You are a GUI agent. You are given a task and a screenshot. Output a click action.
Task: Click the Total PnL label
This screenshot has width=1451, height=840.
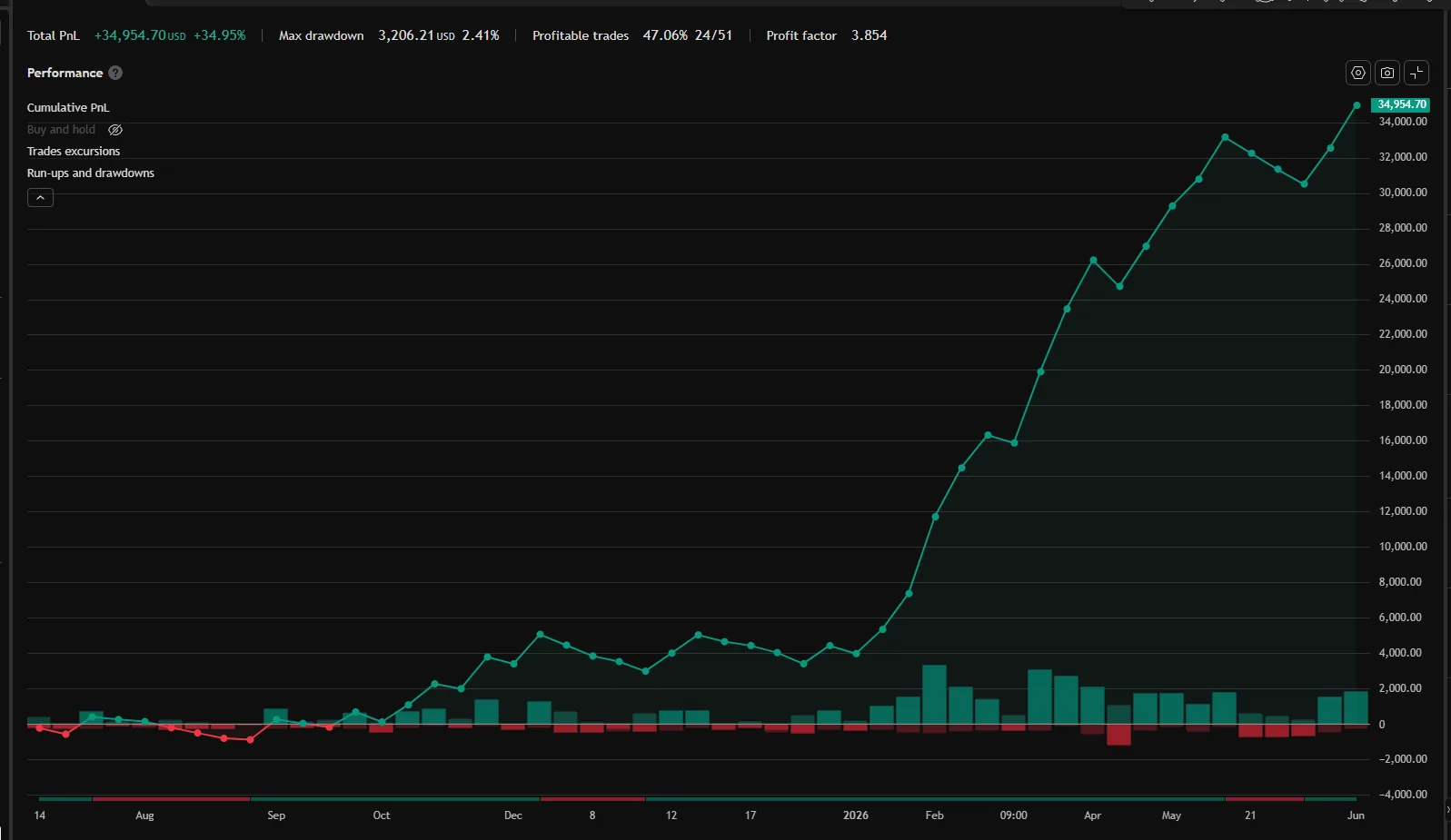(x=54, y=35)
